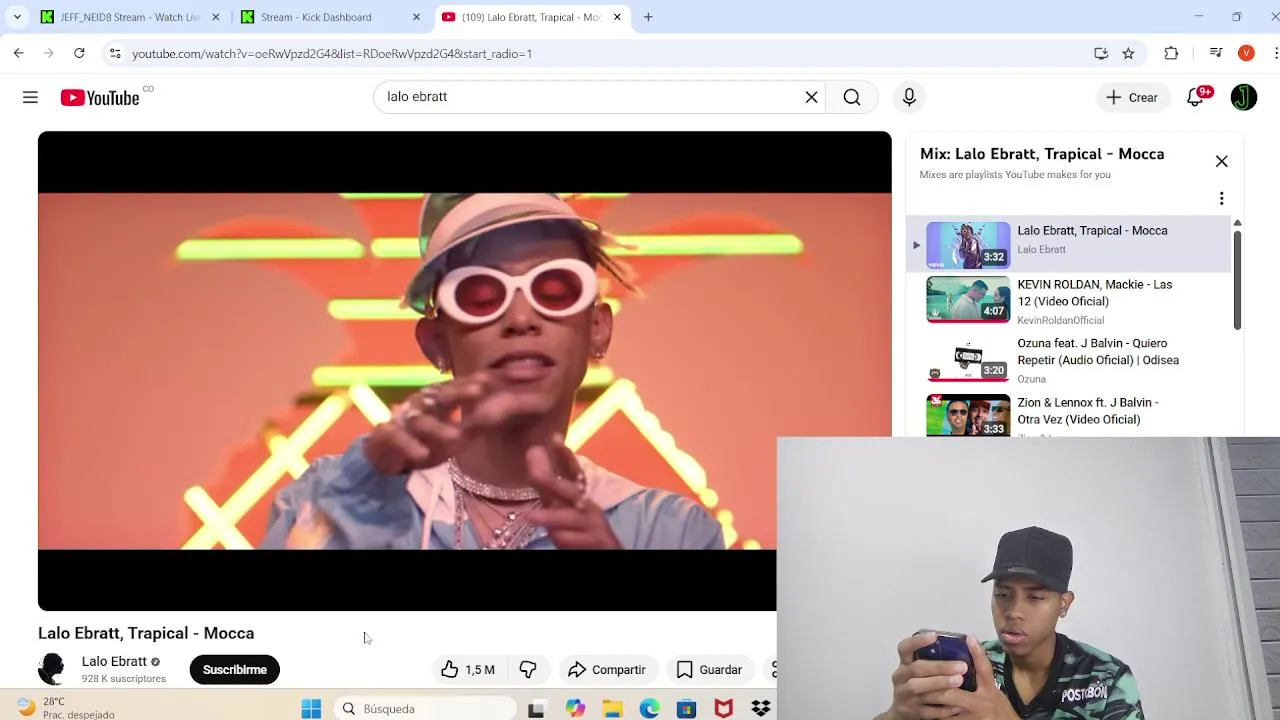
Task: Open the weather widget on the taskbar
Action: click(65, 708)
